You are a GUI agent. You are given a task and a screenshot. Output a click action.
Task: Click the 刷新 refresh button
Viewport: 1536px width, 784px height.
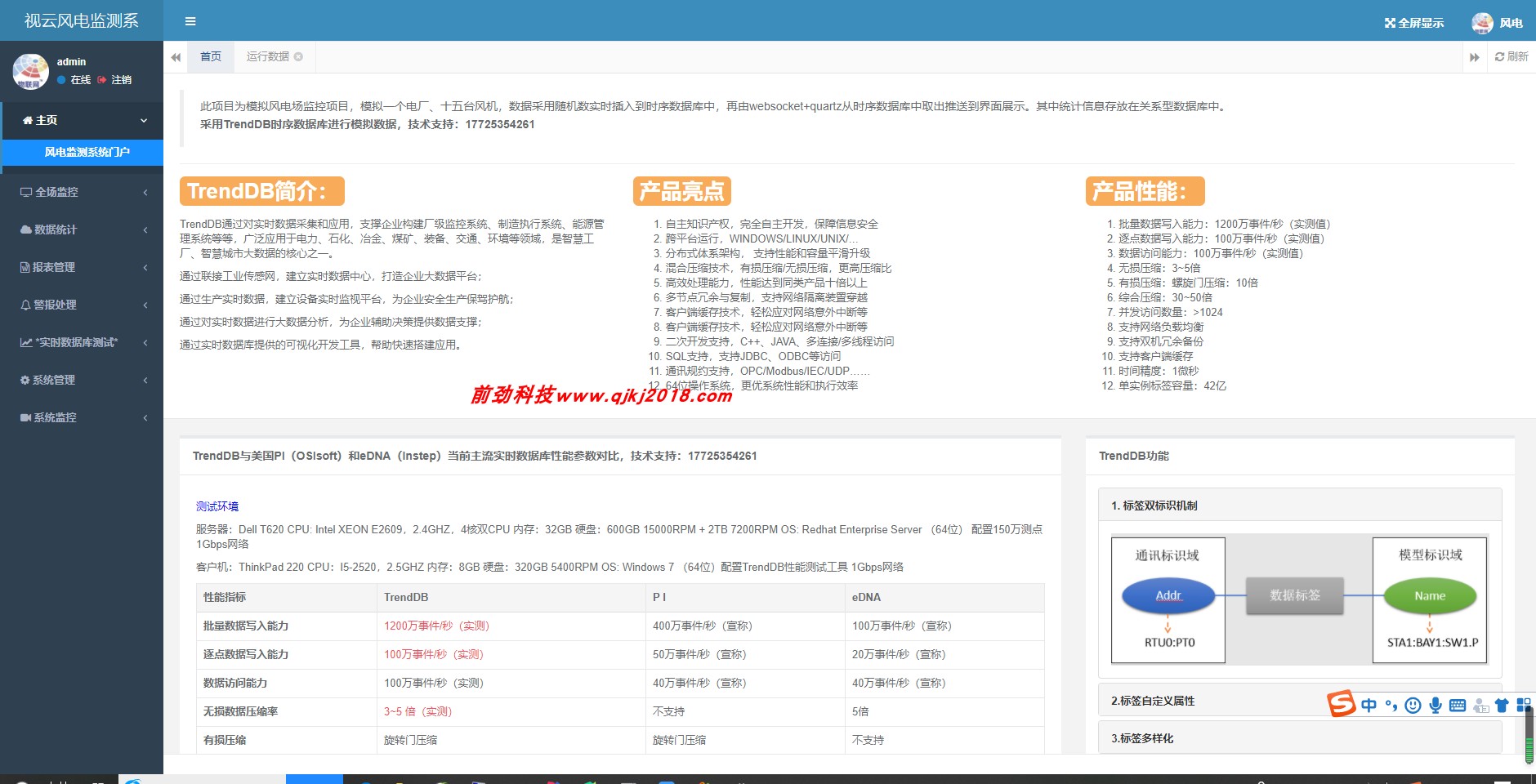pyautogui.click(x=1511, y=56)
